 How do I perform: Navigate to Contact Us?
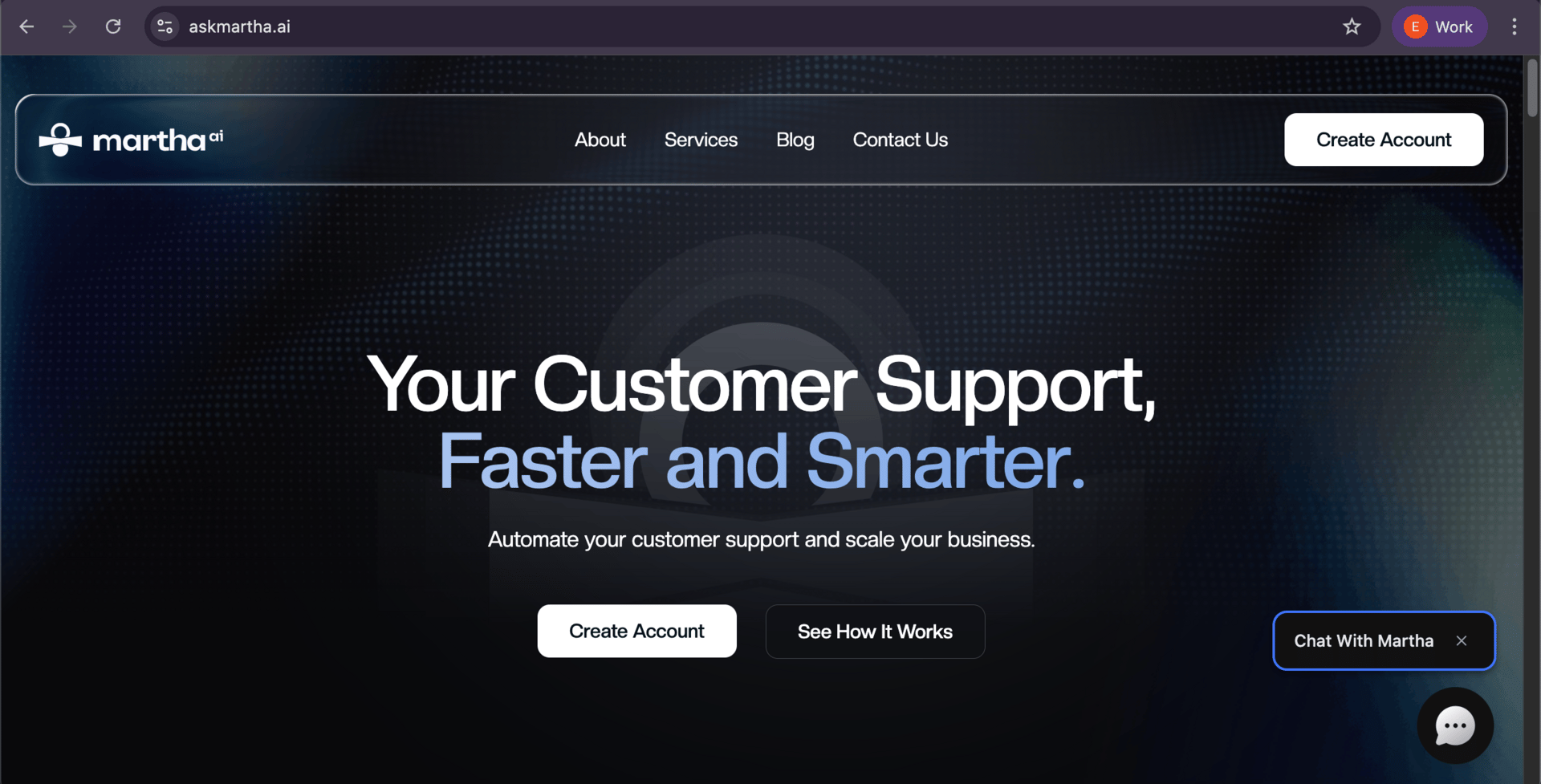coord(901,140)
